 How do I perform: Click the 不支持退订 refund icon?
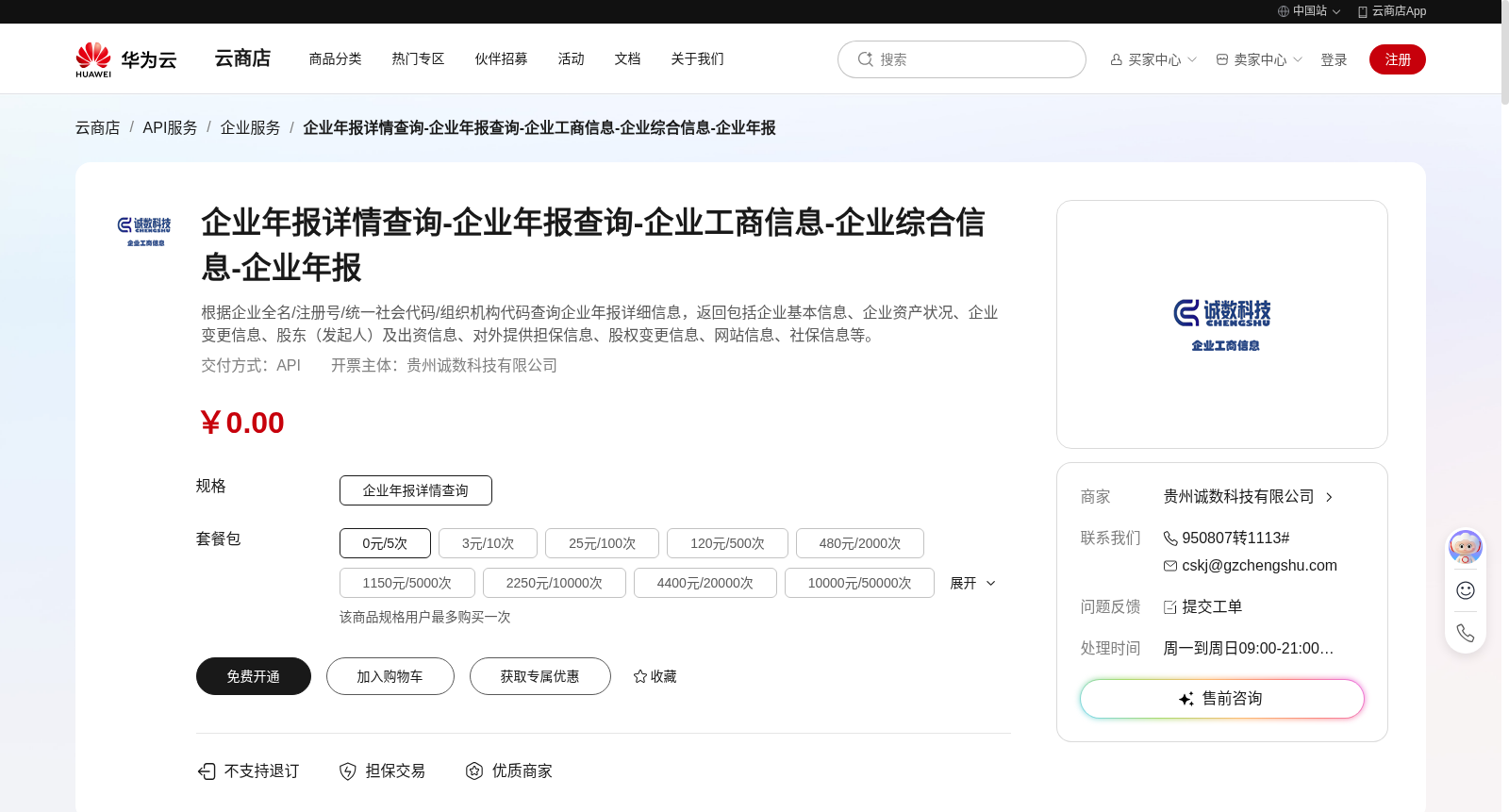pyautogui.click(x=207, y=771)
